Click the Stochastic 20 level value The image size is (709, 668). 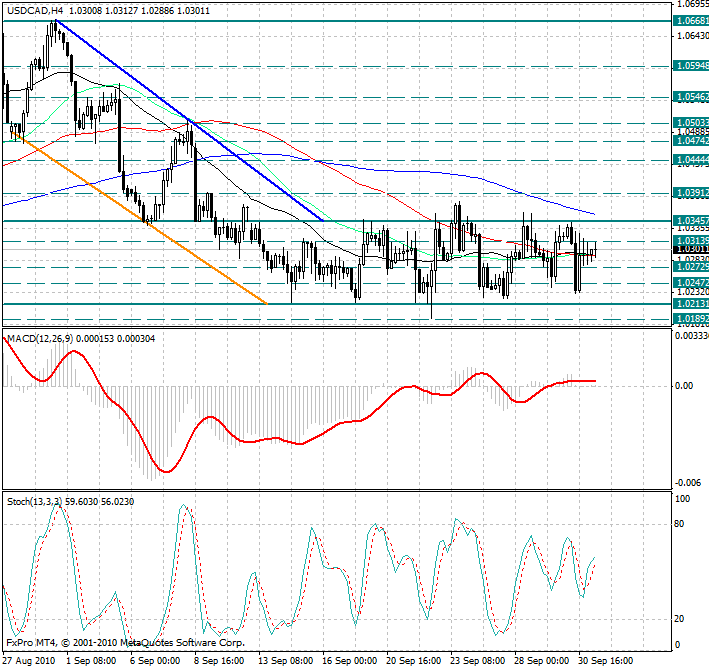tap(679, 619)
